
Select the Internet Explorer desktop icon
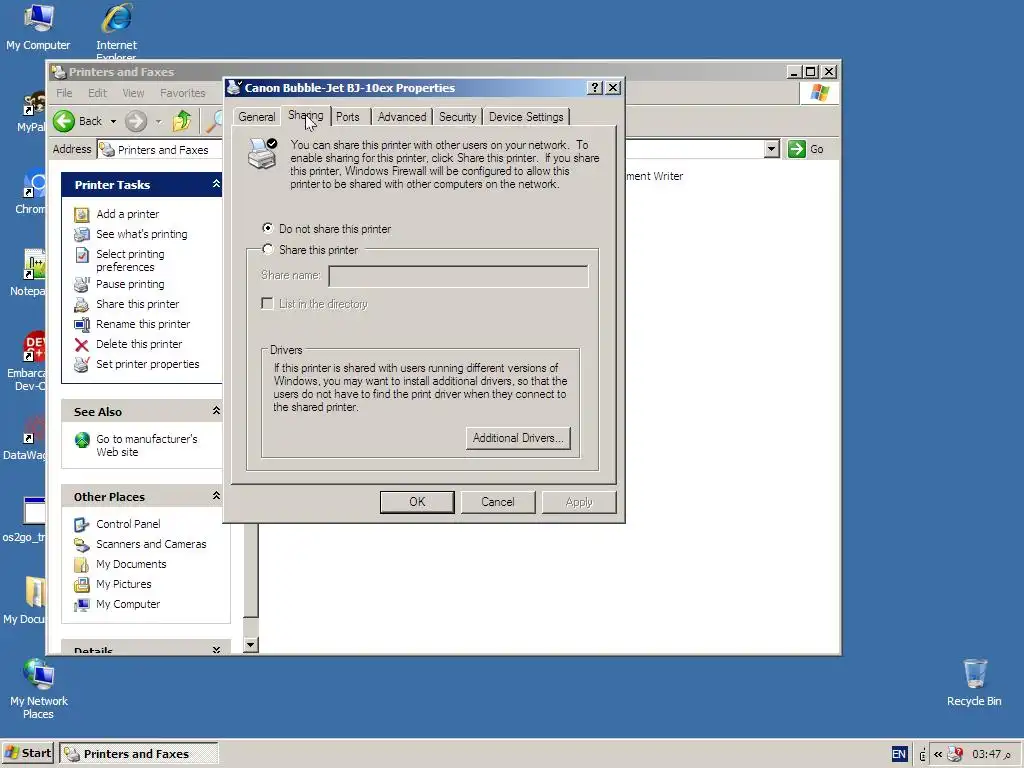(116, 31)
